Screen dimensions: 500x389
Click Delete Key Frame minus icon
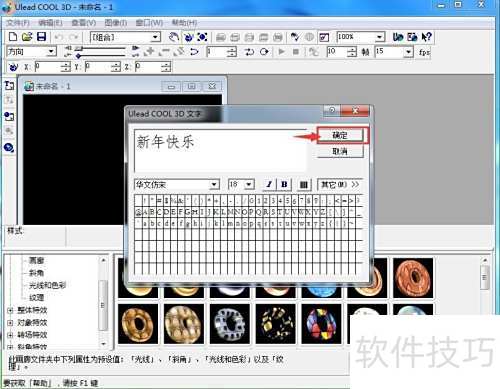(x=164, y=52)
